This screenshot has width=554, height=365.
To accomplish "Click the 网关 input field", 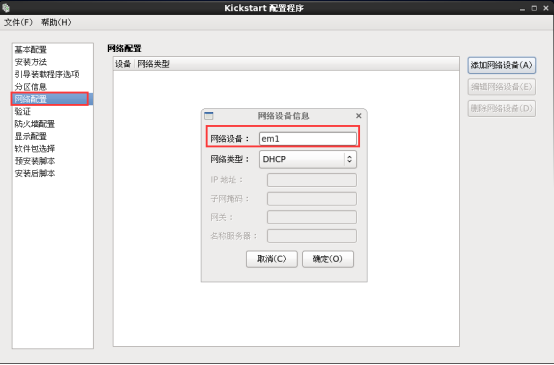I will click(312, 217).
